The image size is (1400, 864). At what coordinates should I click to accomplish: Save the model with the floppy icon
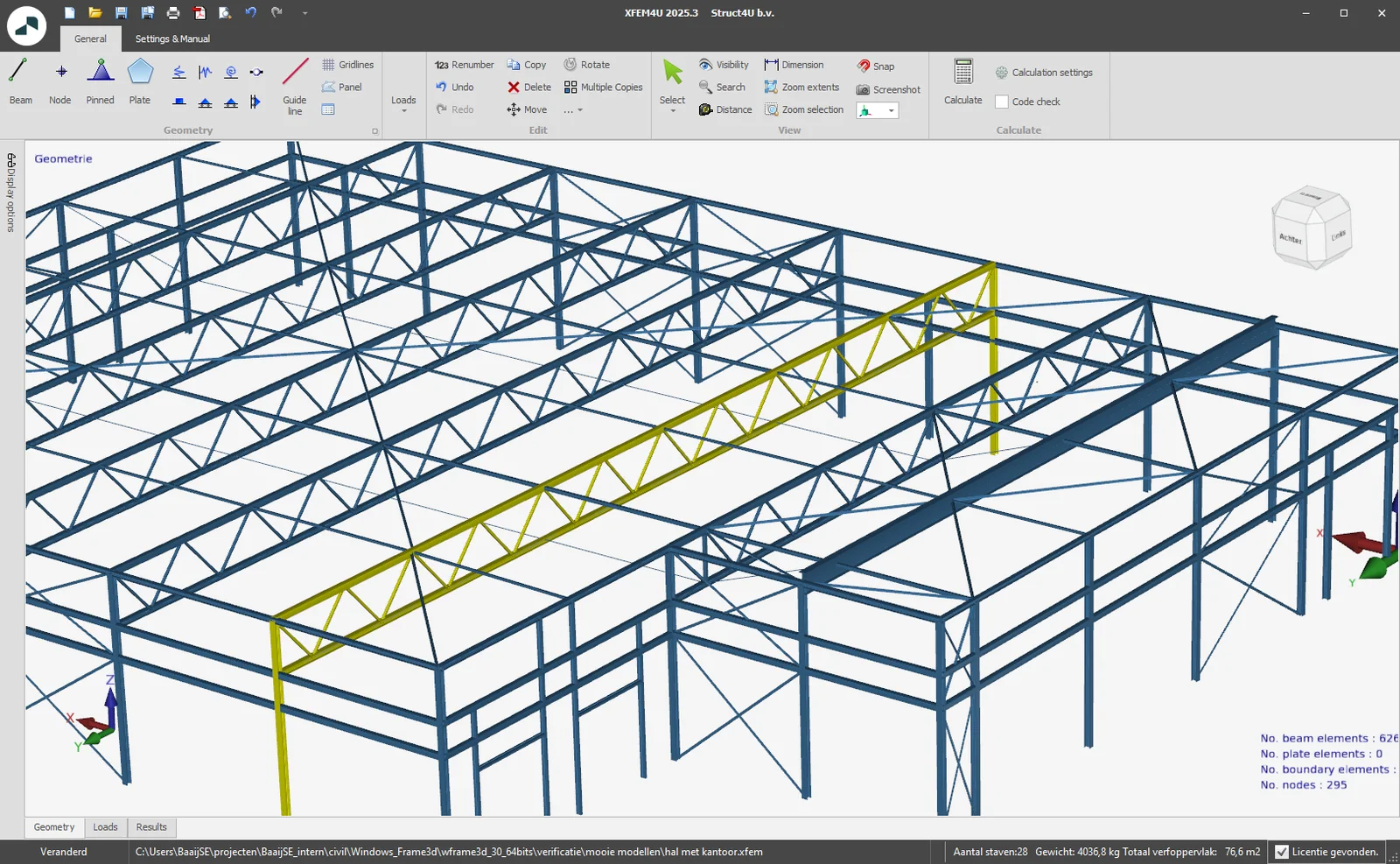click(x=122, y=13)
